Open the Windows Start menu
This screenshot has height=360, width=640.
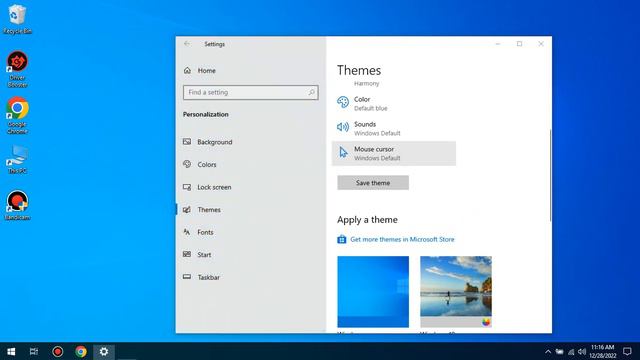pyautogui.click(x=11, y=351)
